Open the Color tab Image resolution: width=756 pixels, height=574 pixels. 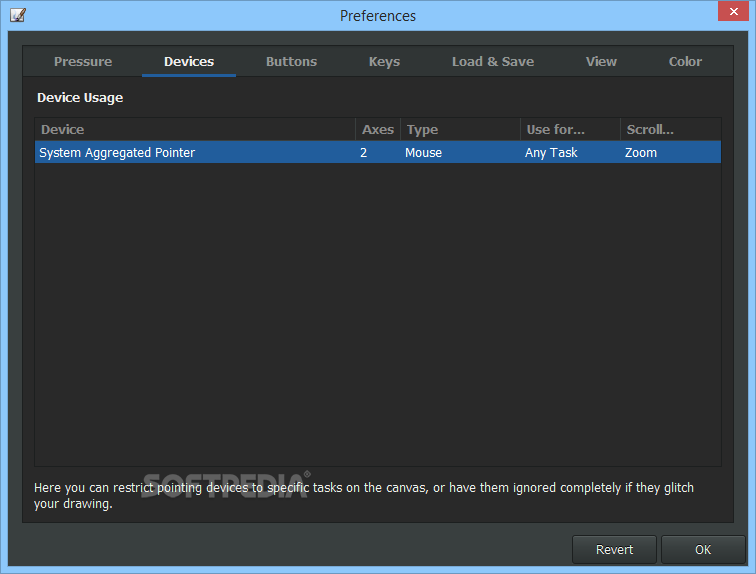point(685,62)
